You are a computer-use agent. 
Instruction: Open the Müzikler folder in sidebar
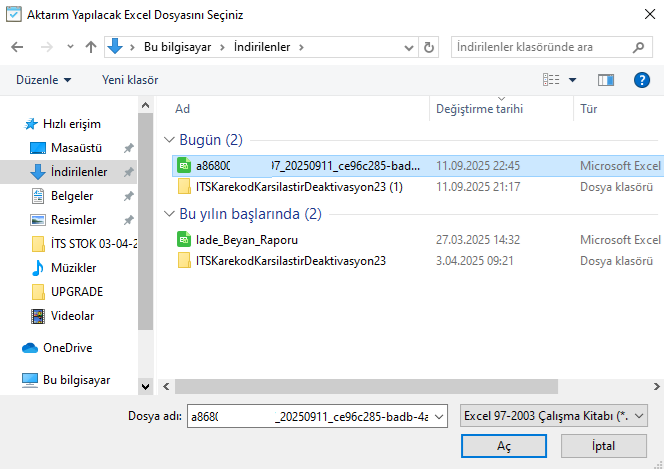click(73, 268)
